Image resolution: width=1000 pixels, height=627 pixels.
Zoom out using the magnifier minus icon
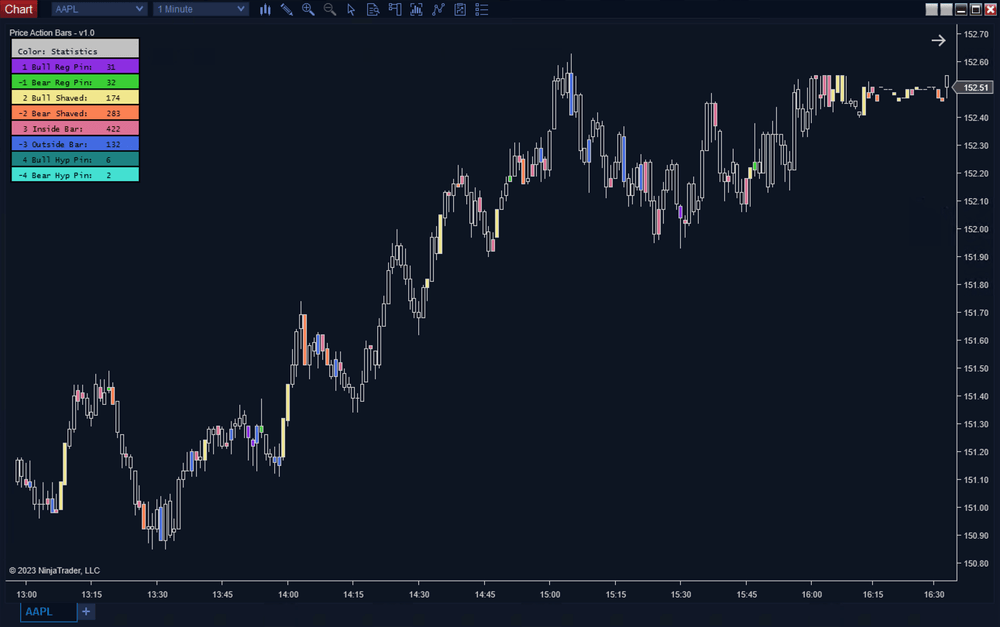[x=330, y=9]
